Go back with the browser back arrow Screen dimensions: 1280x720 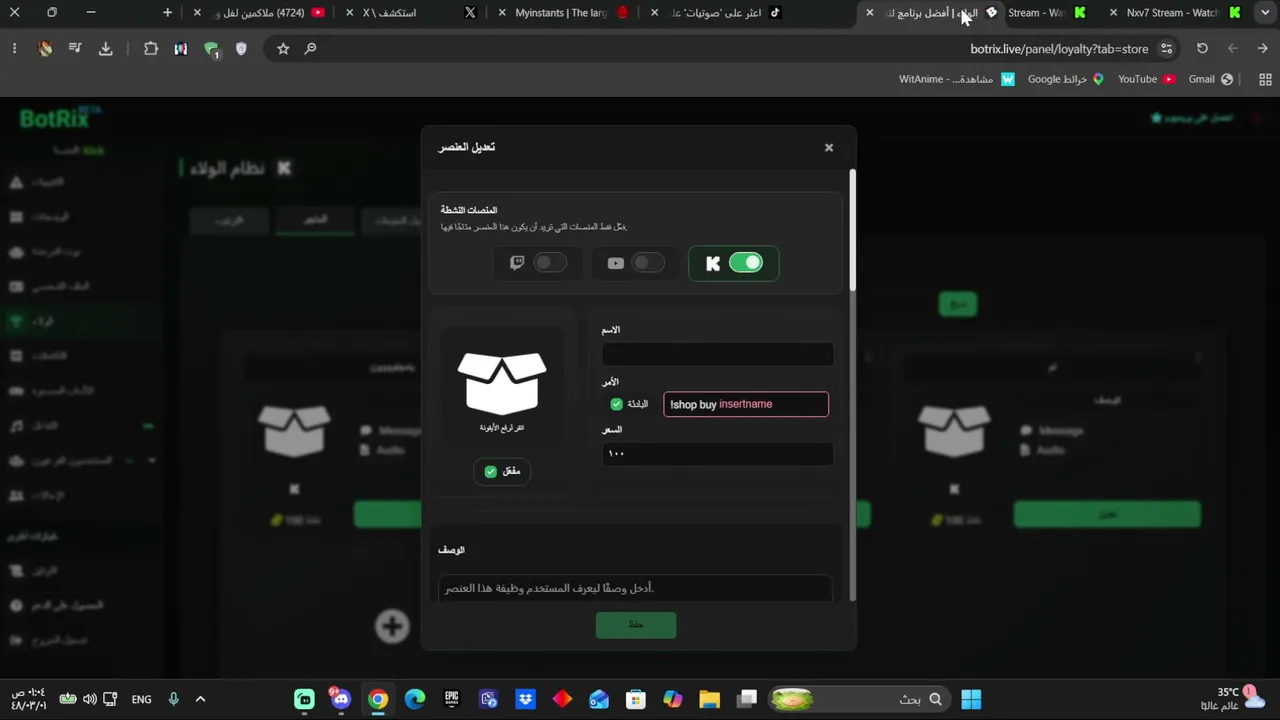click(x=1262, y=48)
